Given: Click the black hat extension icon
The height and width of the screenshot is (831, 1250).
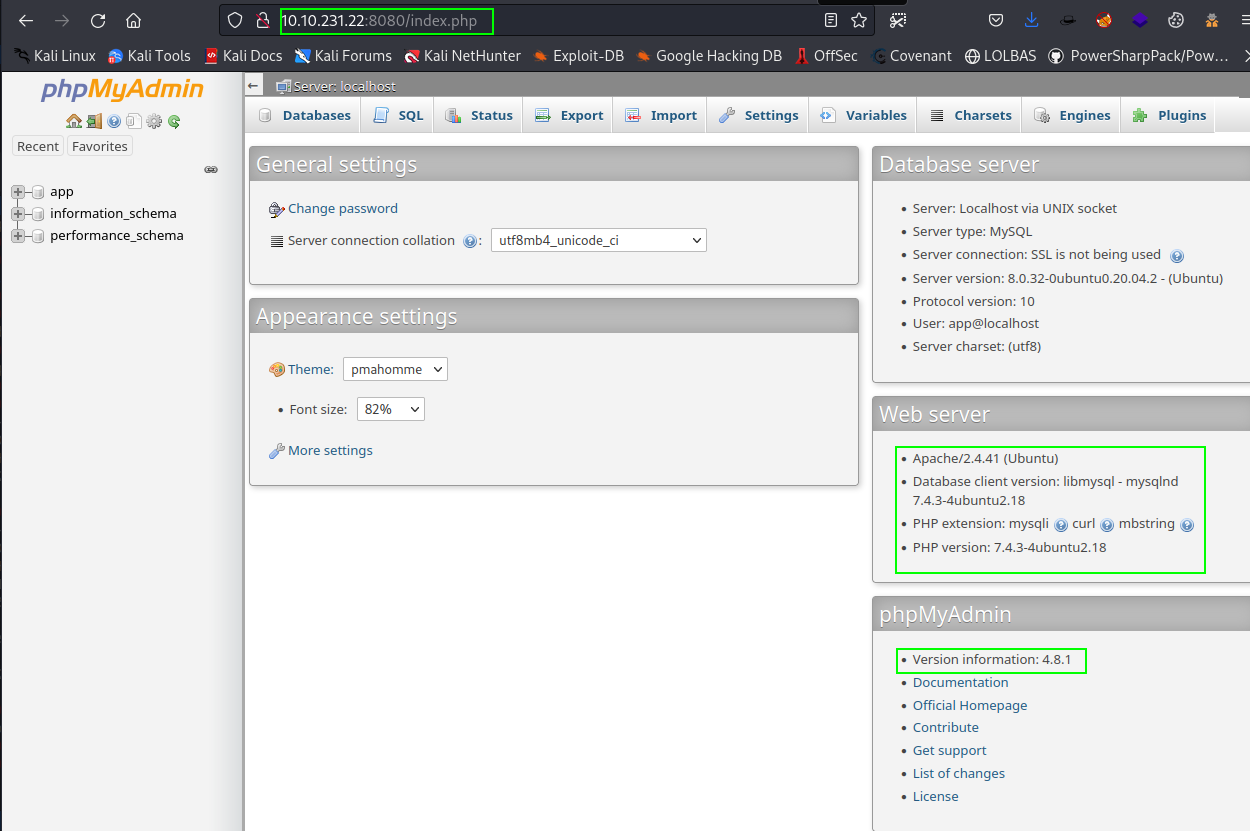Looking at the screenshot, I should tap(1068, 20).
